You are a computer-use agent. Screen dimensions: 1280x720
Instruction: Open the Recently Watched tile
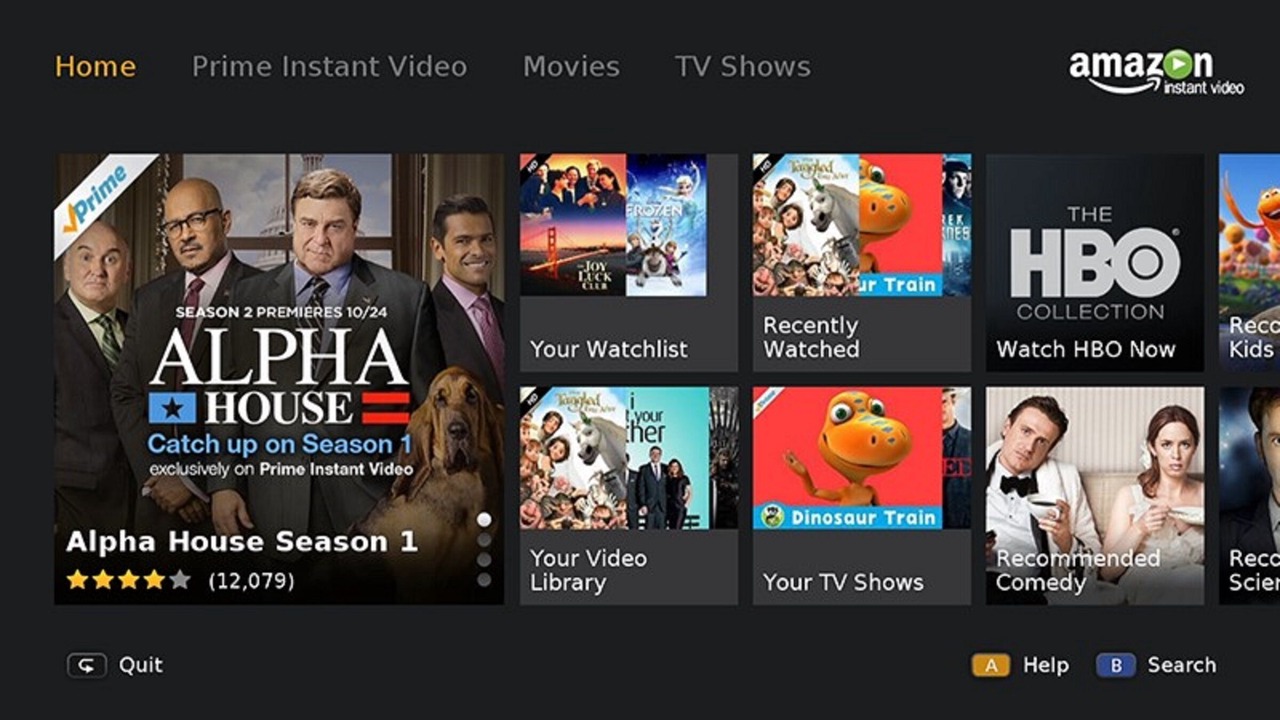point(862,263)
